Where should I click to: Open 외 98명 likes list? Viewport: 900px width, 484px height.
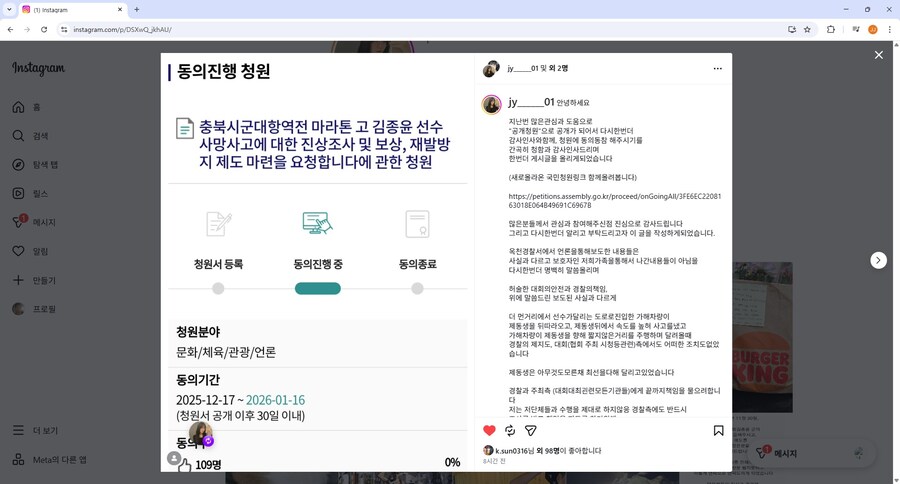click(x=548, y=451)
